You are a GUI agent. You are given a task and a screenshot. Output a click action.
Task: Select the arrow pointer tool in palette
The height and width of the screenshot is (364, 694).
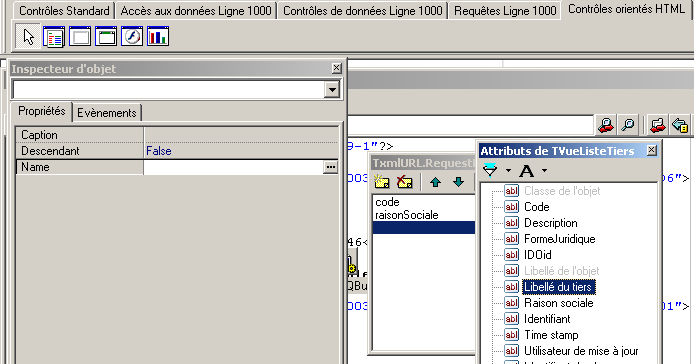coord(28,36)
